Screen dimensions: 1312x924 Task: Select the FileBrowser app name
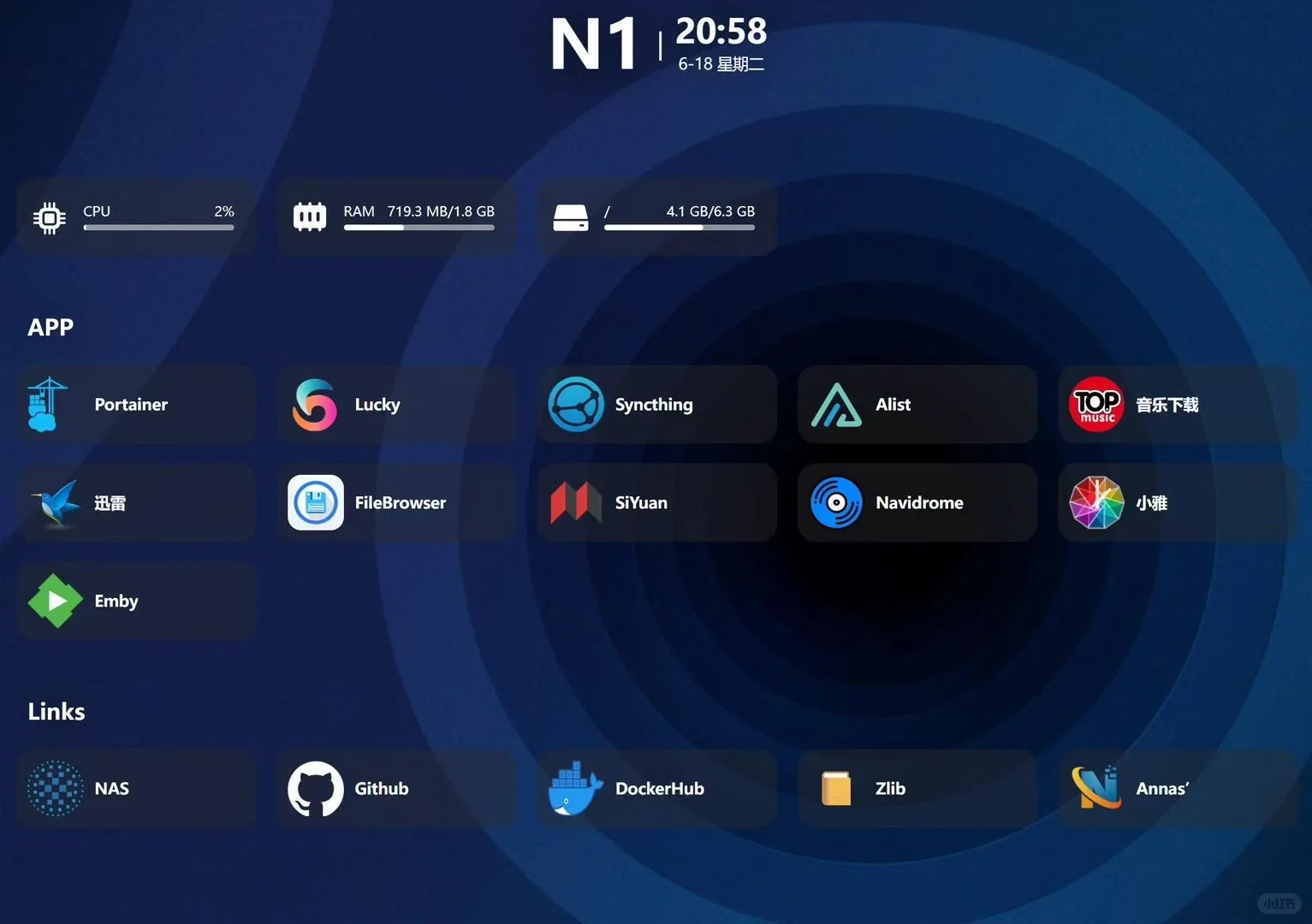pyautogui.click(x=401, y=503)
